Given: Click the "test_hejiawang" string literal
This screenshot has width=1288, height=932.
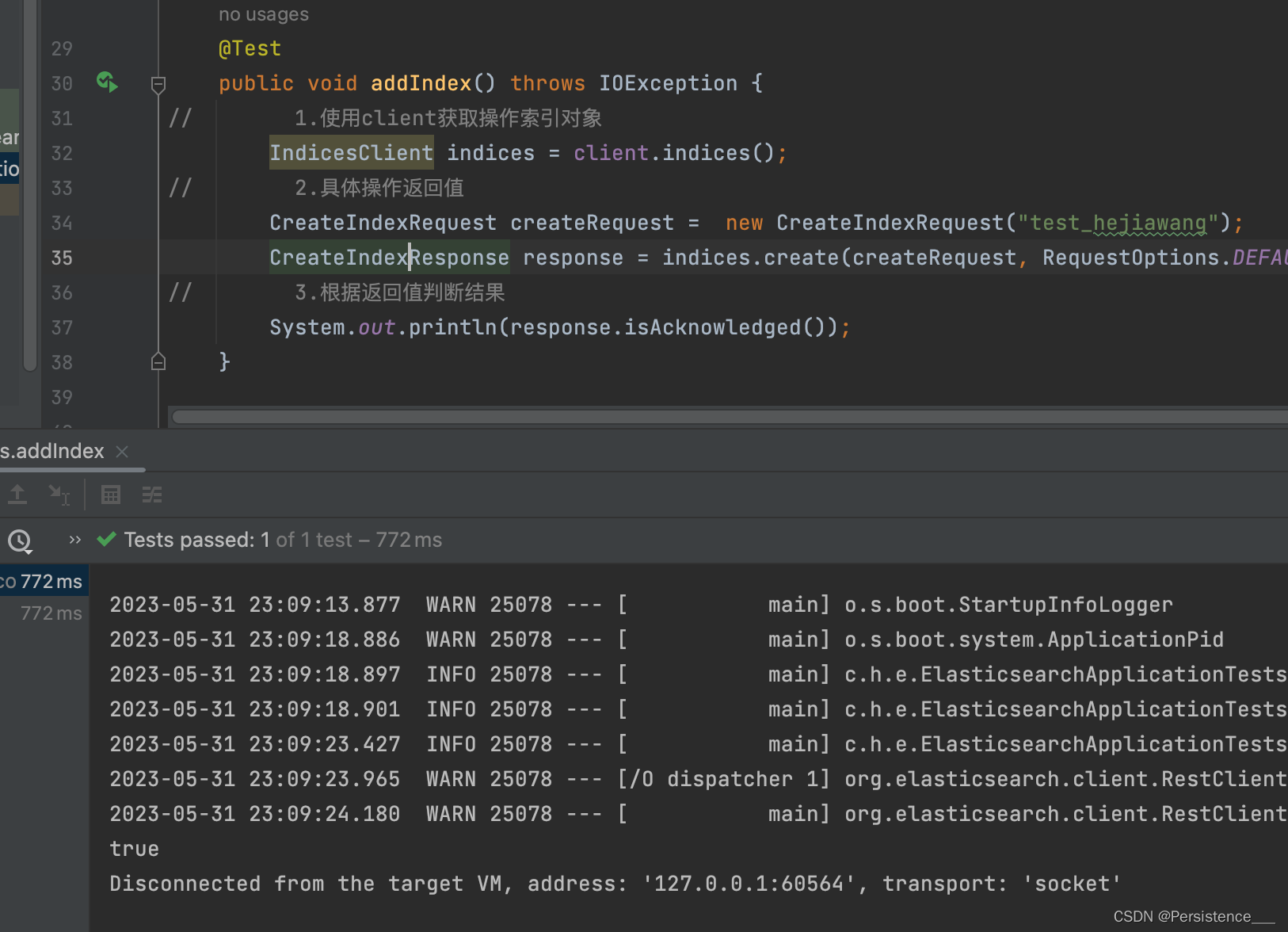Looking at the screenshot, I should click(x=1118, y=223).
